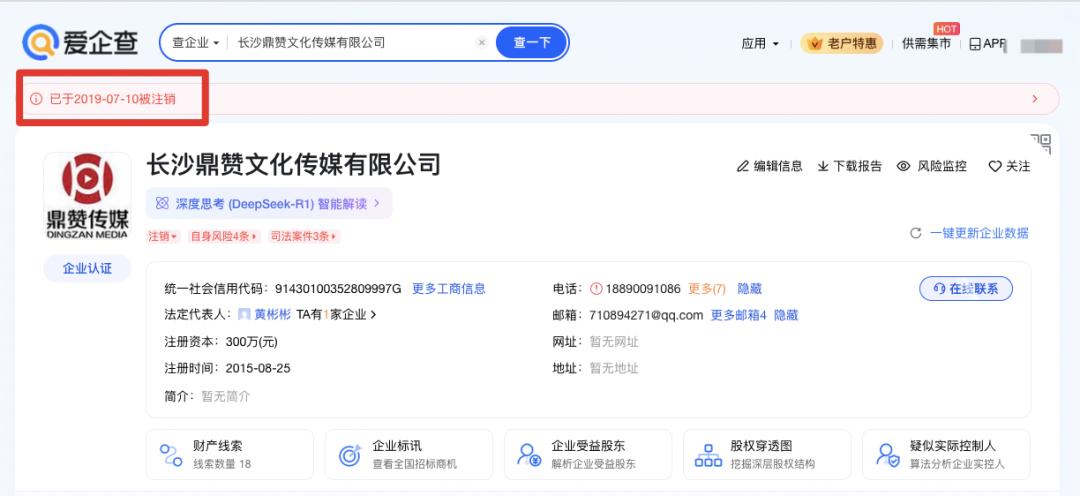The width and height of the screenshot is (1080, 496).
Task: Hide the phone number via 隐藏
Action: 749,289
